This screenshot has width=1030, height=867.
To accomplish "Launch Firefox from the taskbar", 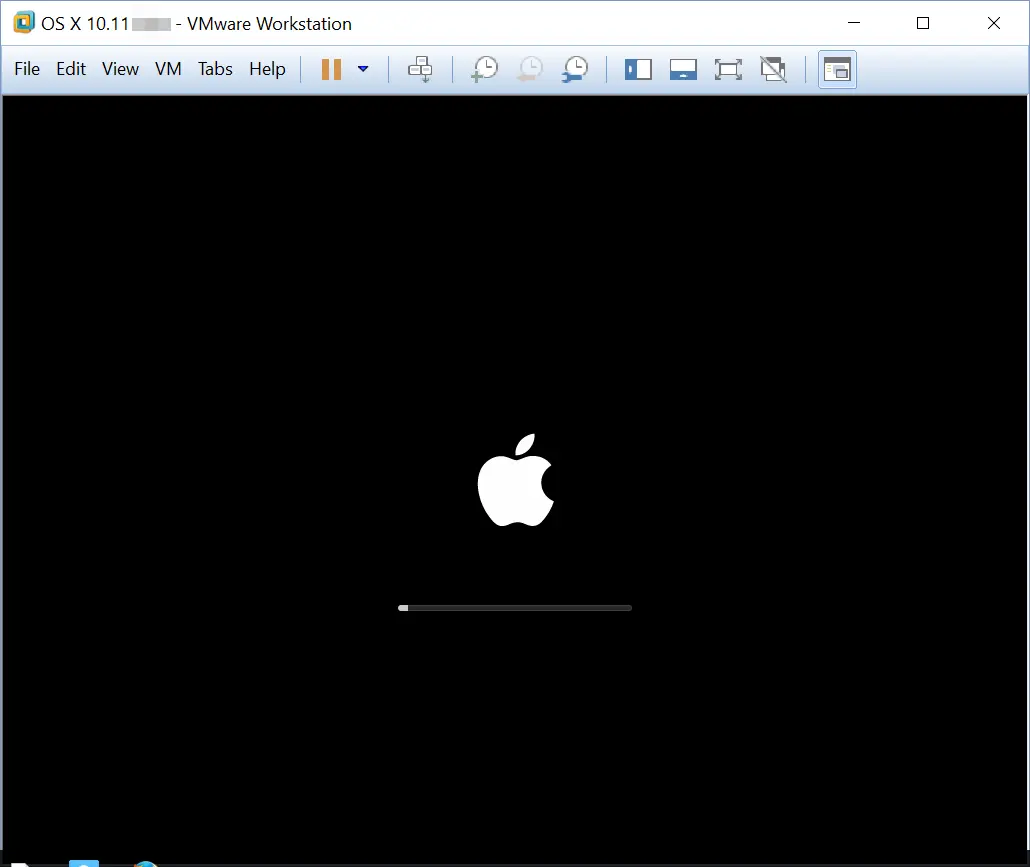I will pos(145,862).
